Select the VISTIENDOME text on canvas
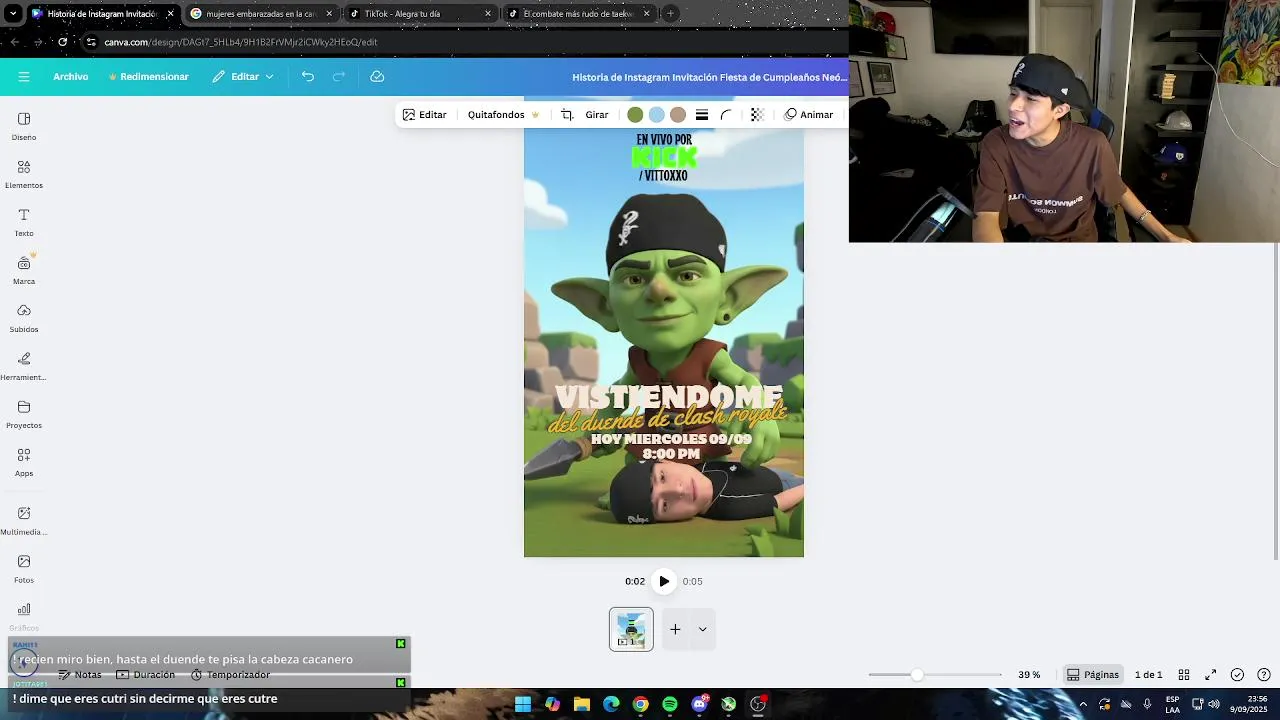The height and width of the screenshot is (720, 1280). click(x=668, y=397)
